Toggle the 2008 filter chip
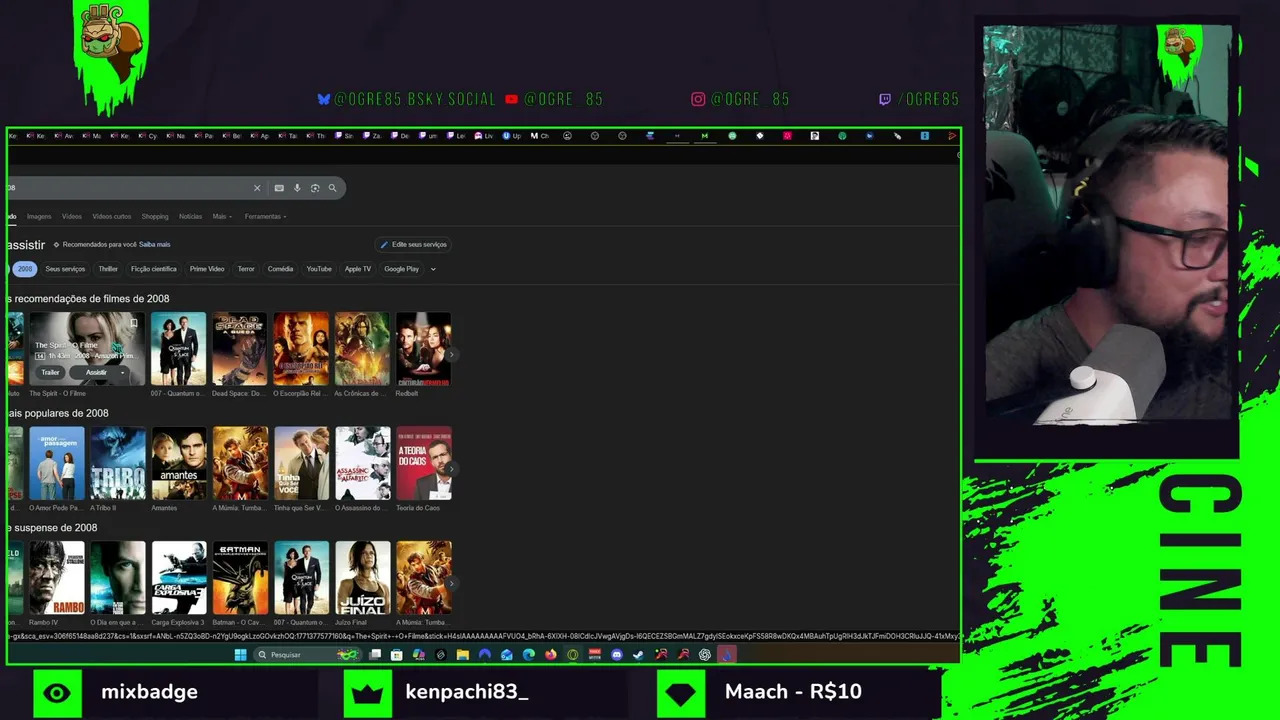 click(25, 269)
